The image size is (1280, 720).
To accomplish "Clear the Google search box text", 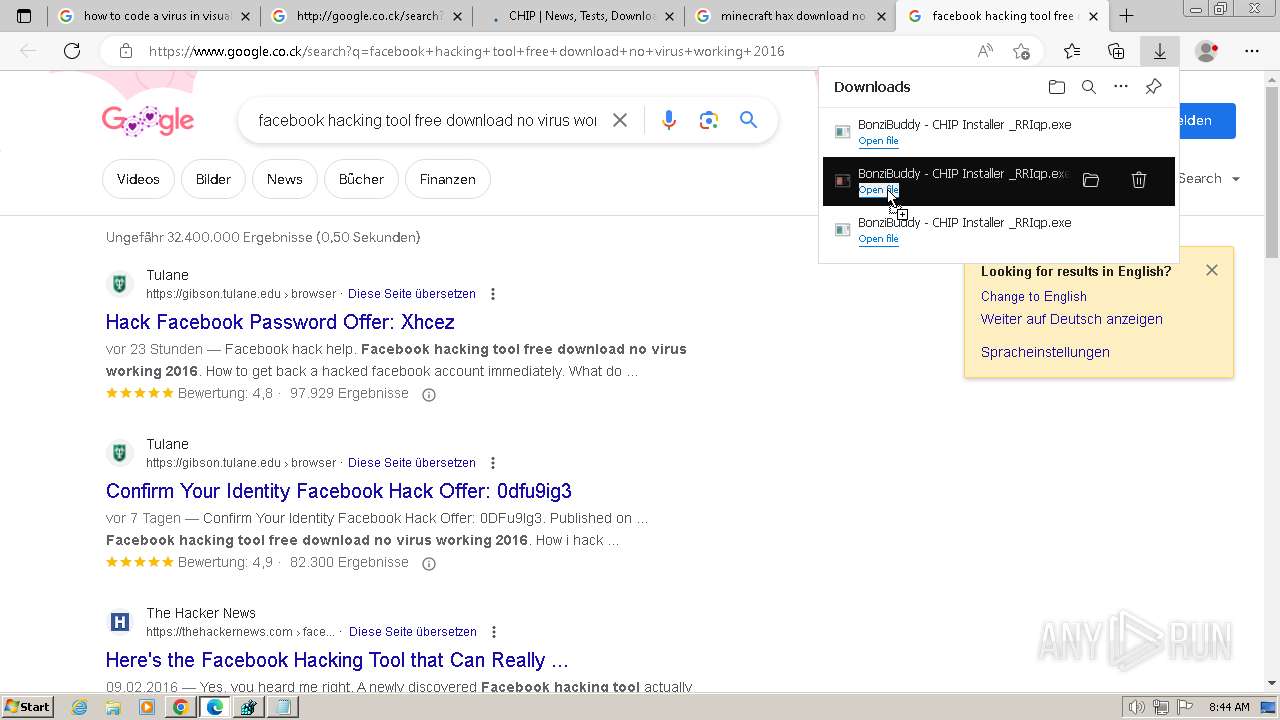I will (x=620, y=120).
